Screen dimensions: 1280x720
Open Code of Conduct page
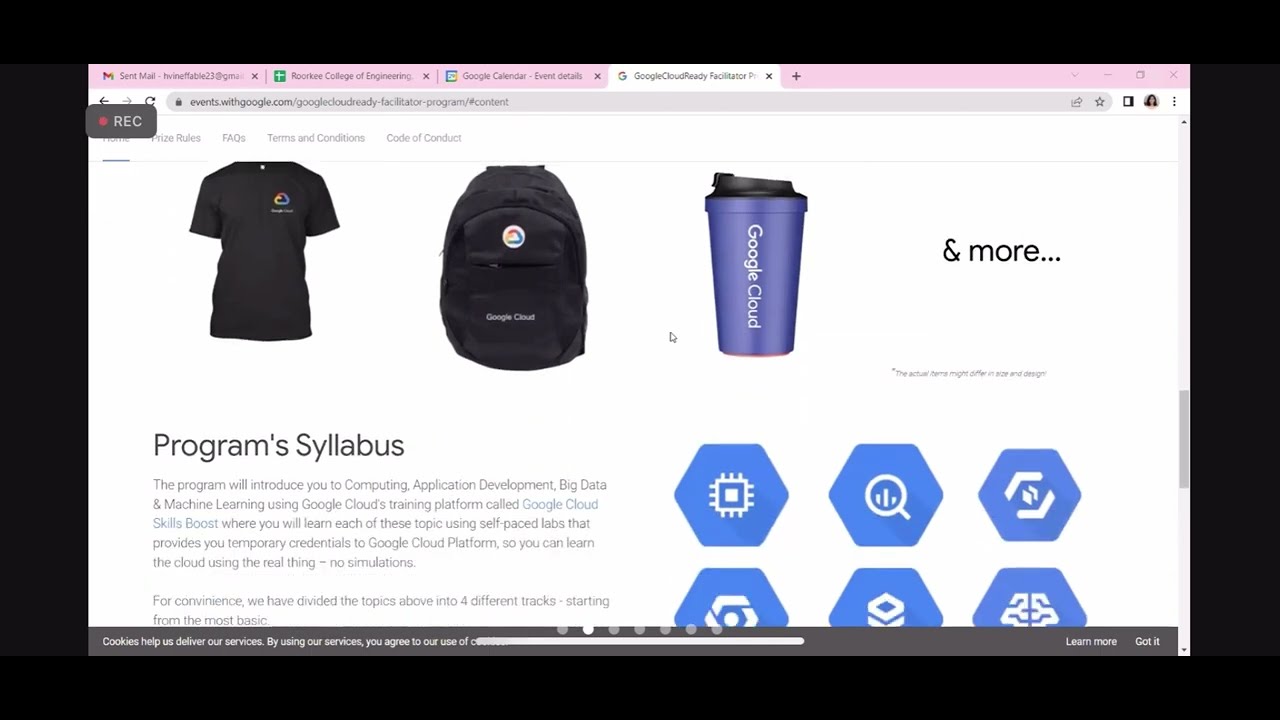coord(424,138)
